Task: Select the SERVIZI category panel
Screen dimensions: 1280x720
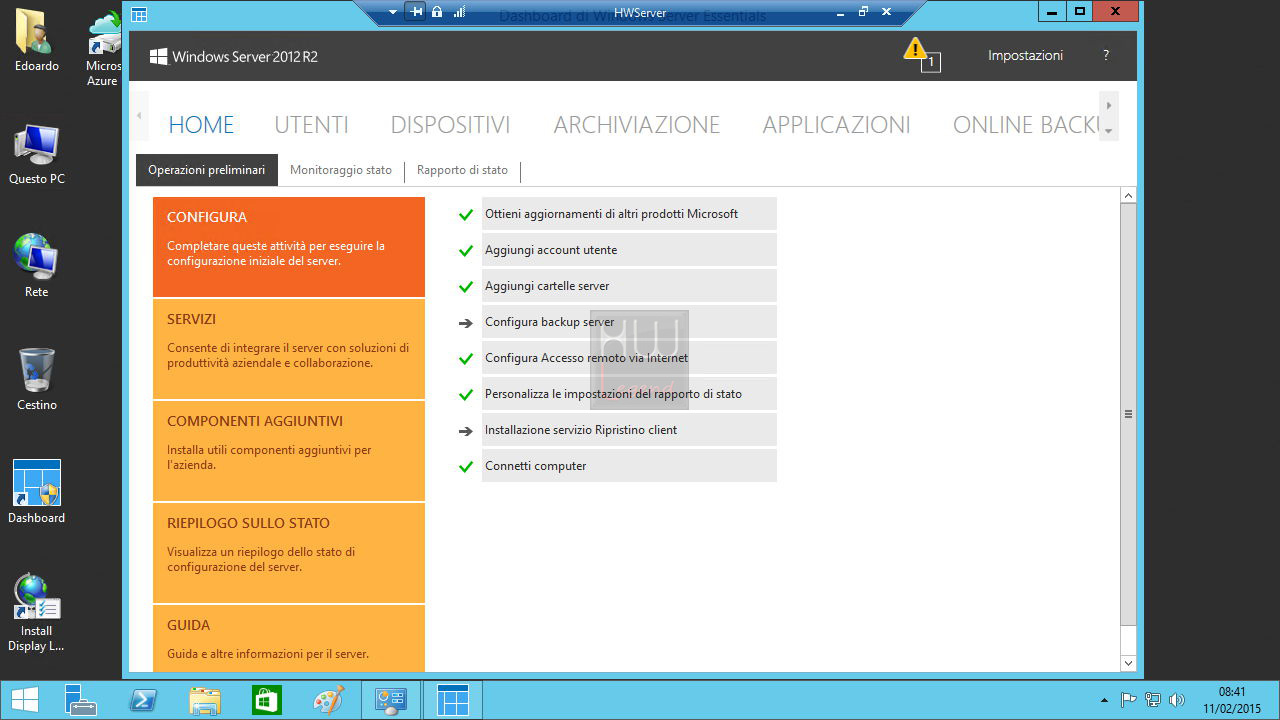Action: tap(289, 349)
